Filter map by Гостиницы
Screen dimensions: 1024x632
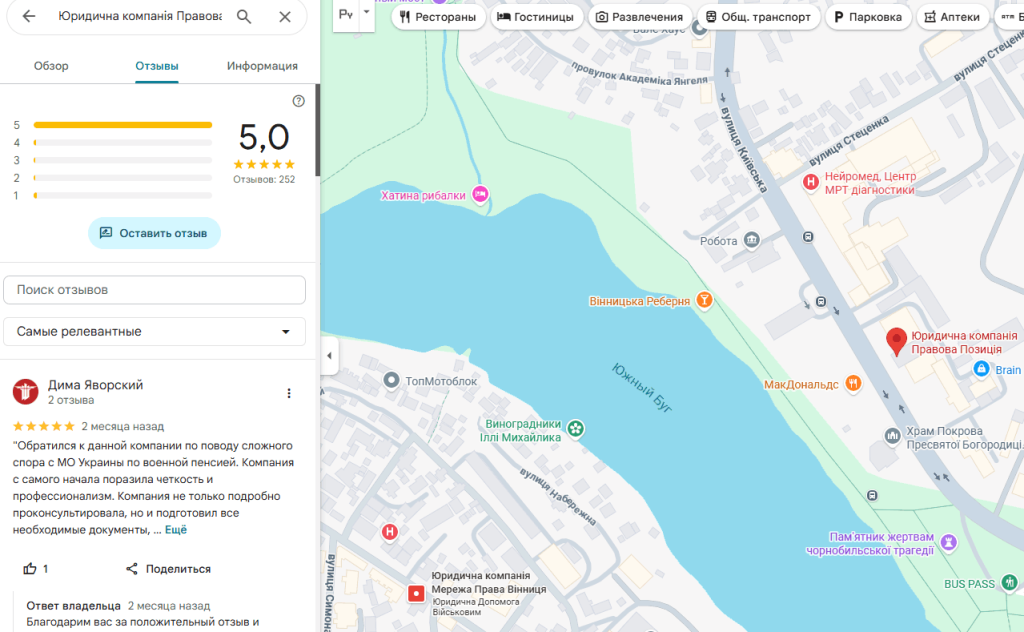click(536, 17)
